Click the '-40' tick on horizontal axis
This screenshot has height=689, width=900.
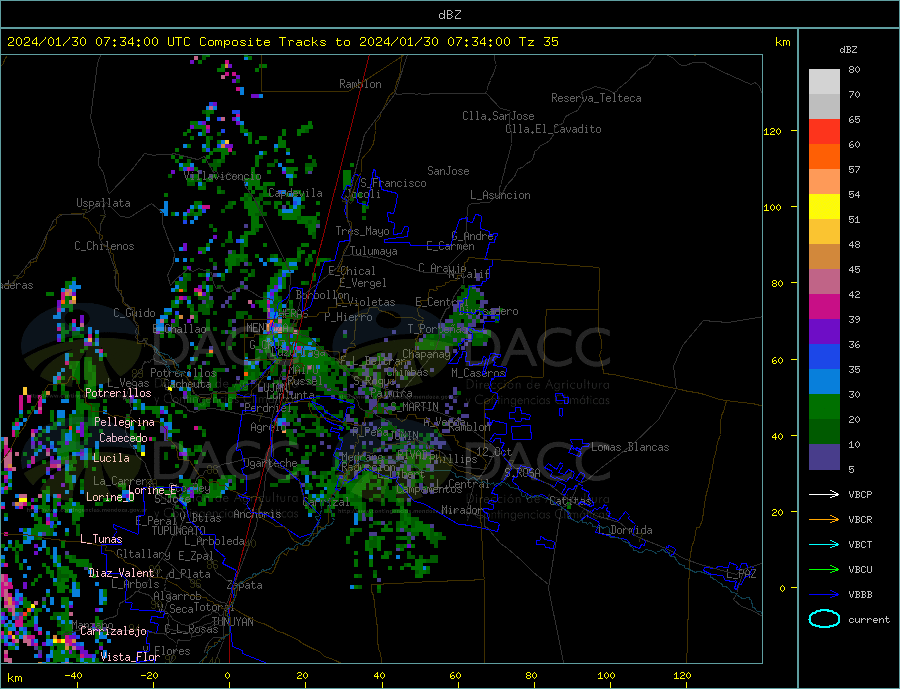pyautogui.click(x=73, y=676)
